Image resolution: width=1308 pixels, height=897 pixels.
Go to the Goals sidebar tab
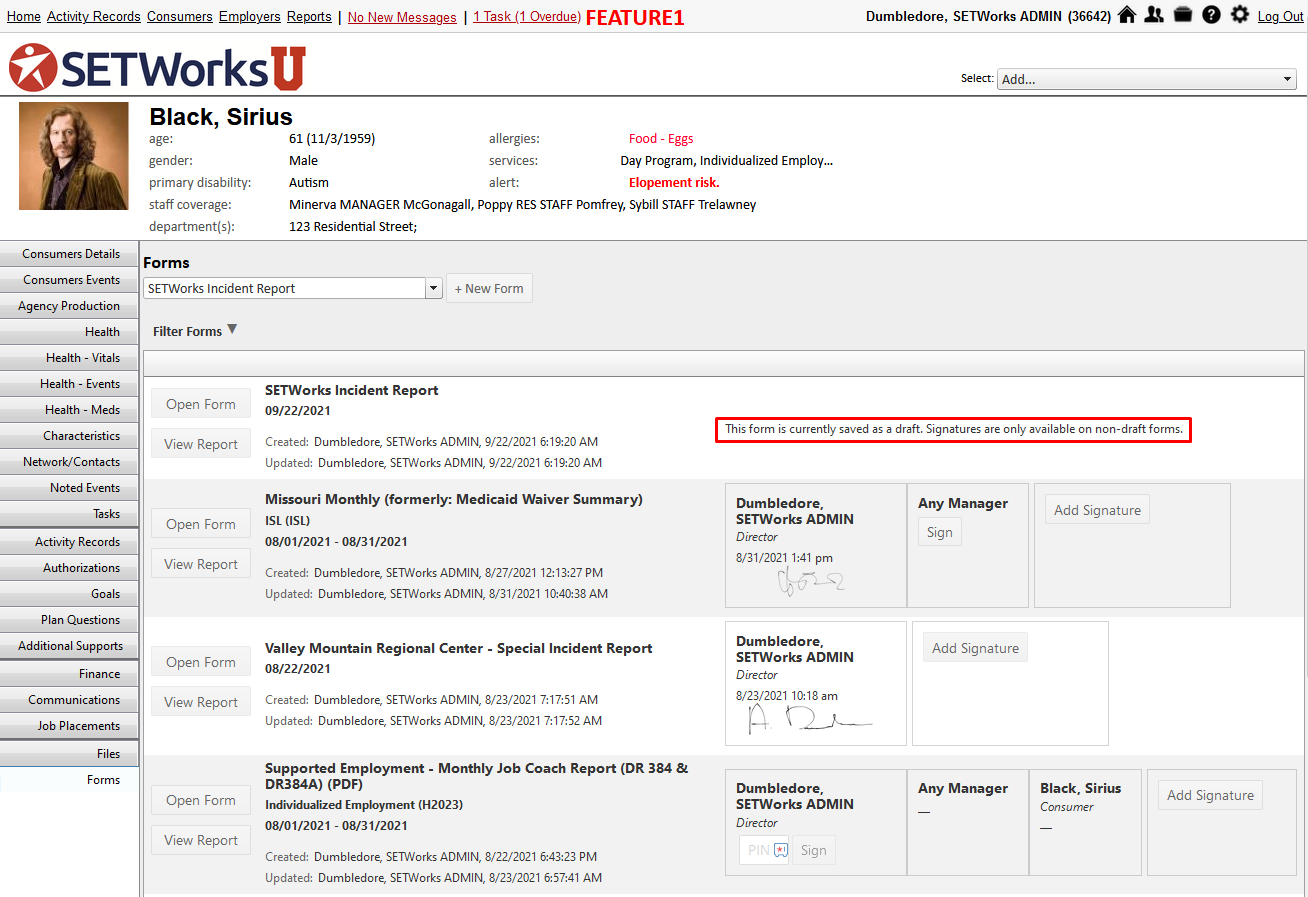click(70, 594)
